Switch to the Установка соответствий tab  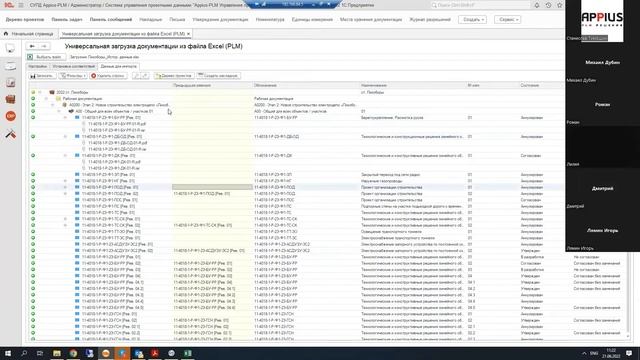[x=73, y=66]
